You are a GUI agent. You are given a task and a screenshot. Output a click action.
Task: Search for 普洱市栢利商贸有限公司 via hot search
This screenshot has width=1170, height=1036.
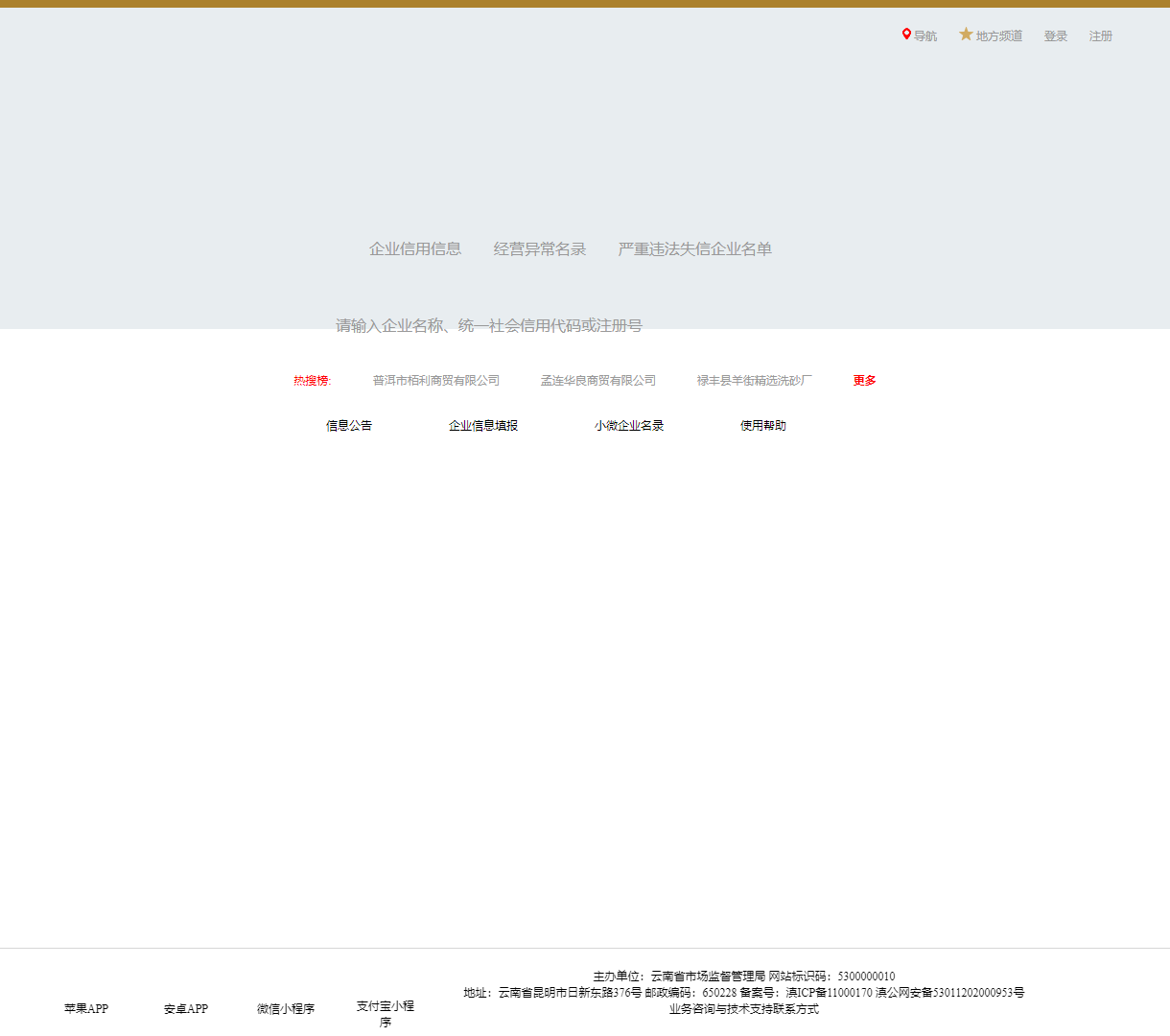click(x=433, y=379)
